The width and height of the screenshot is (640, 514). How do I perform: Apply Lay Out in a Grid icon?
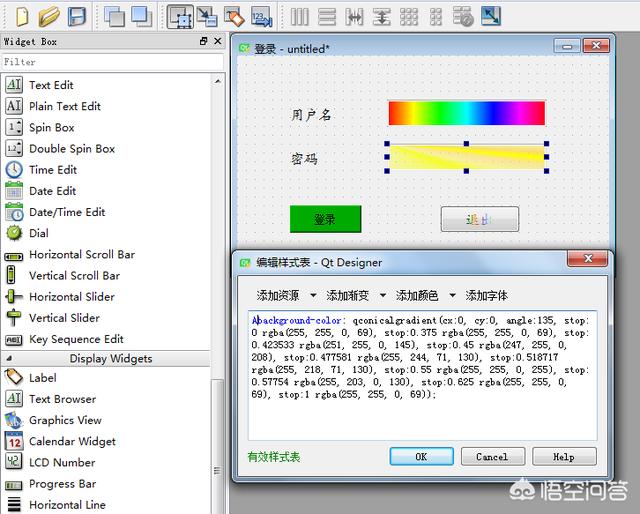tap(409, 17)
